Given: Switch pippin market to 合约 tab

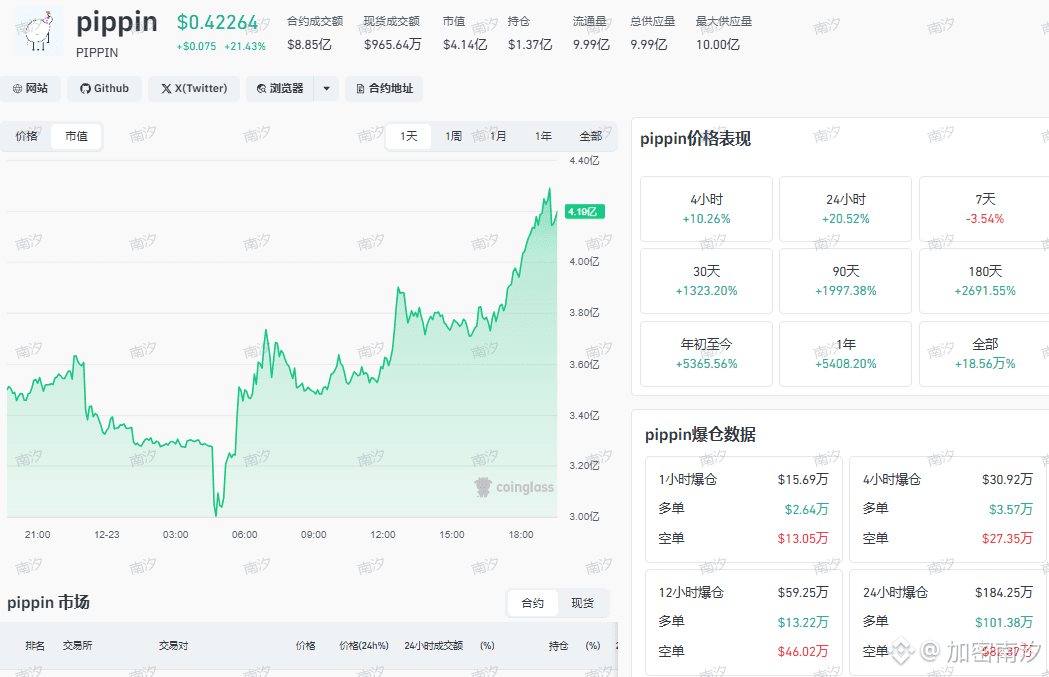Looking at the screenshot, I should point(533,603).
